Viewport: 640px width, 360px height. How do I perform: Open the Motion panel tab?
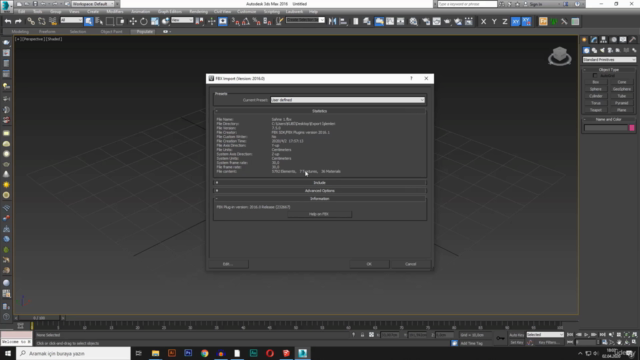[613, 40]
